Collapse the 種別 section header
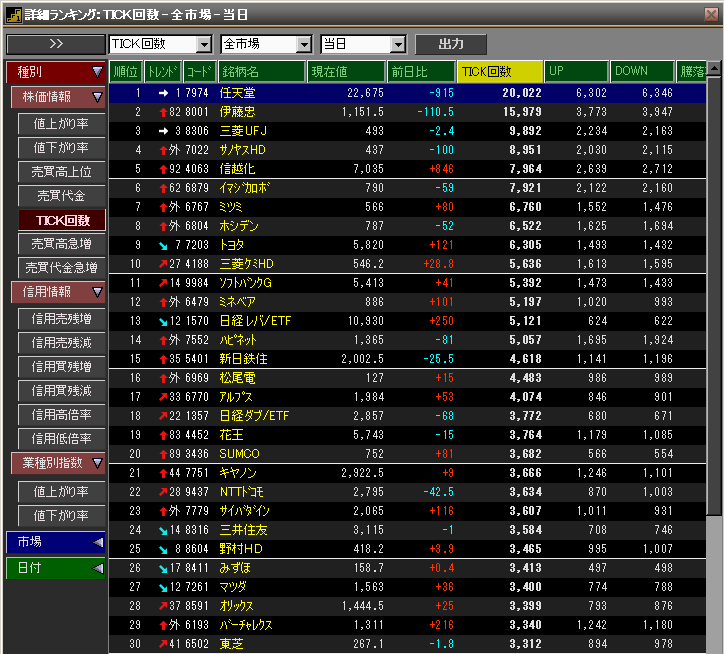Viewport: 724px width, 654px height. (x=55, y=72)
